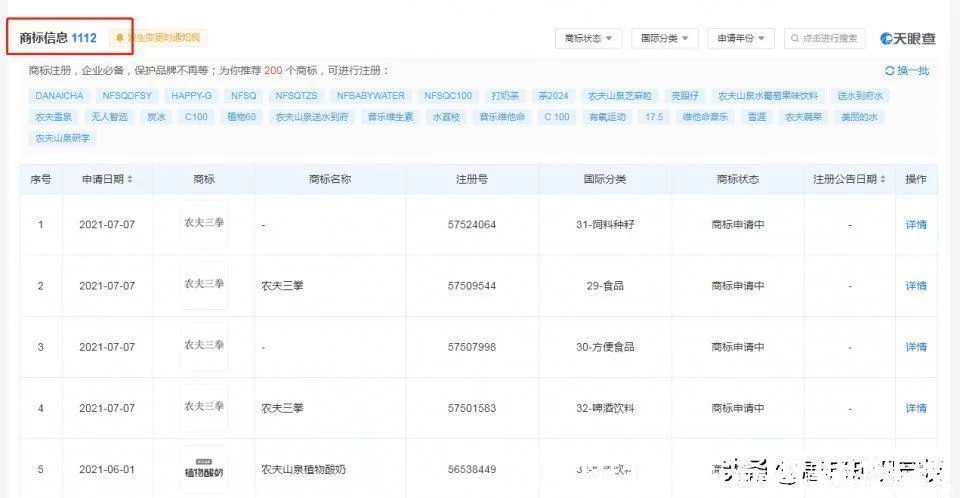The height and width of the screenshot is (498, 960).
Task: Select the DANAICHA suggested trademark tag
Action: click(59, 96)
